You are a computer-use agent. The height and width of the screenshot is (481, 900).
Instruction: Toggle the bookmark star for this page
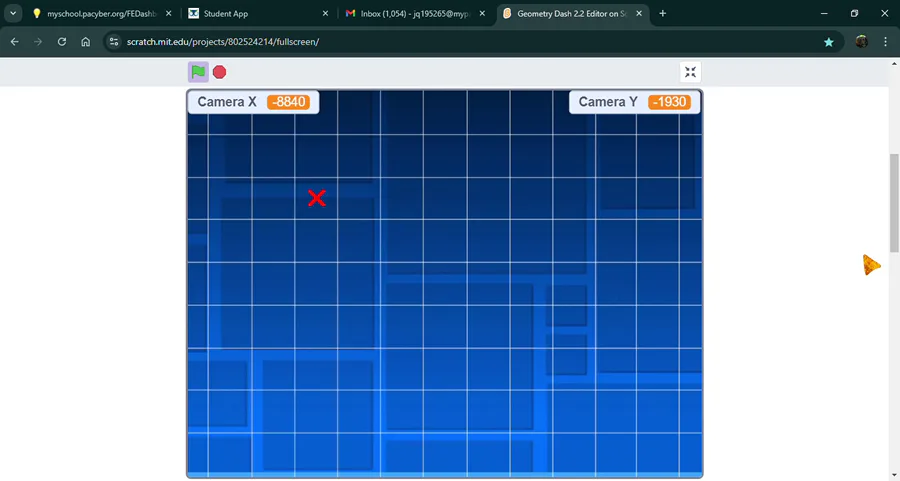pos(828,41)
